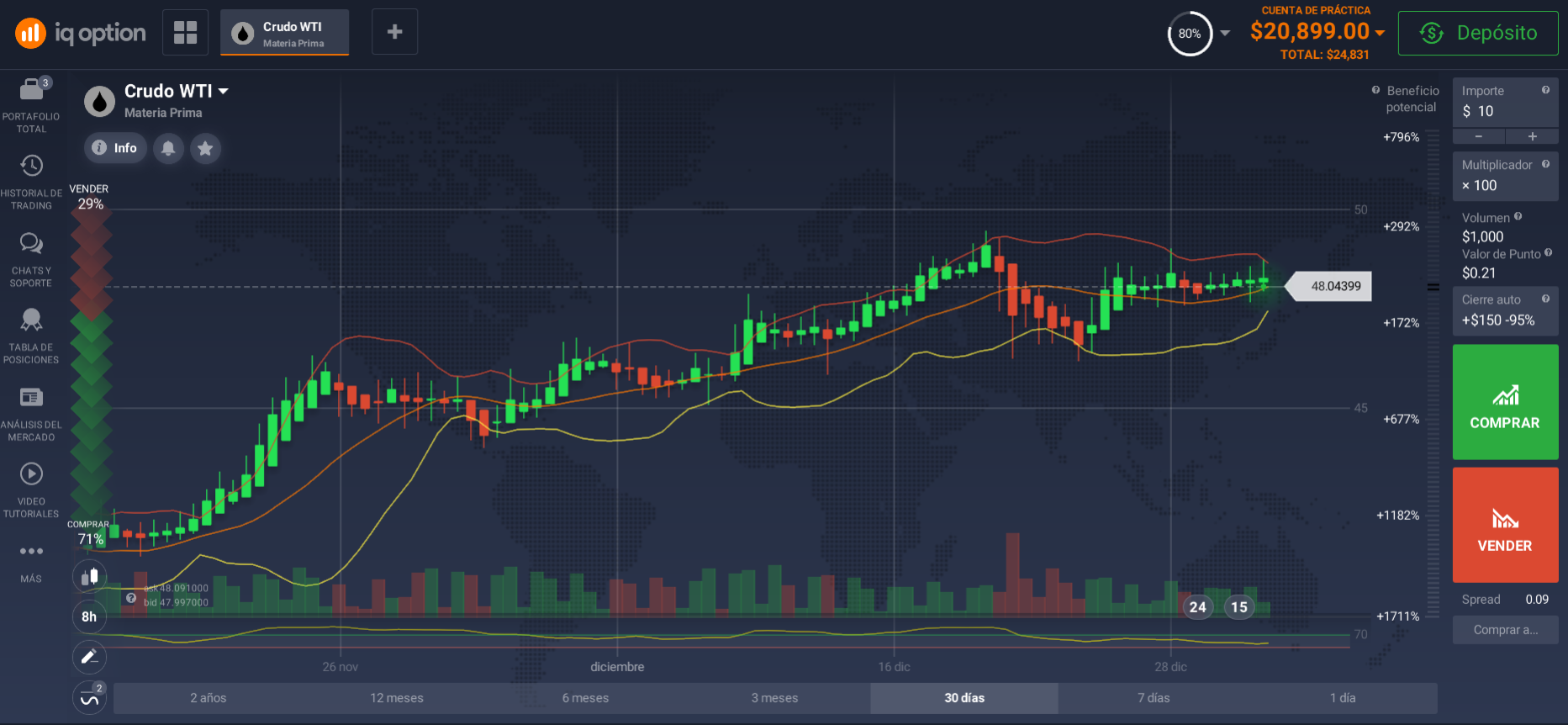Click the Vender 29% sentiment label
This screenshot has height=725, width=1568.
89,197
